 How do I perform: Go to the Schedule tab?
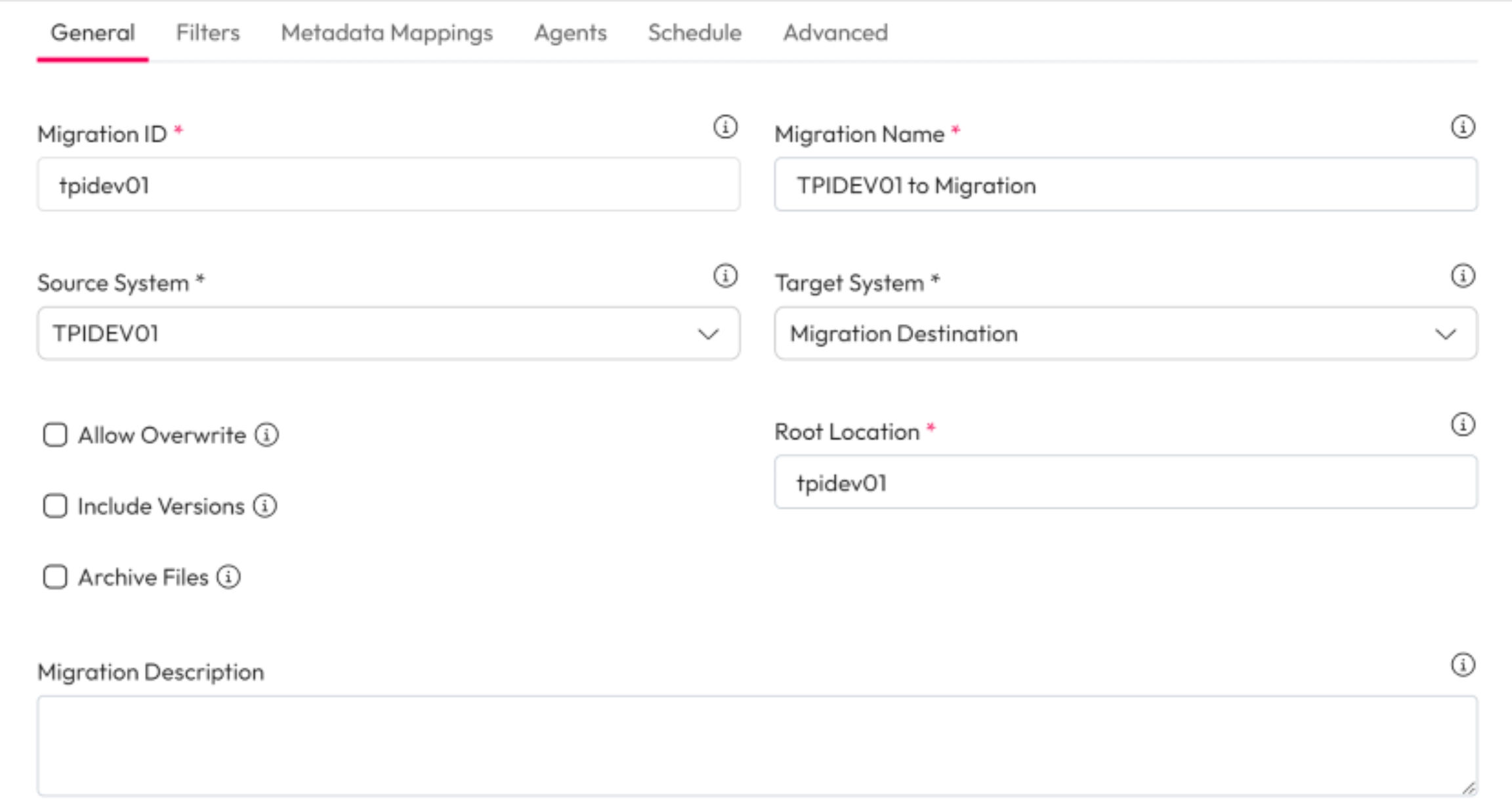pos(694,33)
